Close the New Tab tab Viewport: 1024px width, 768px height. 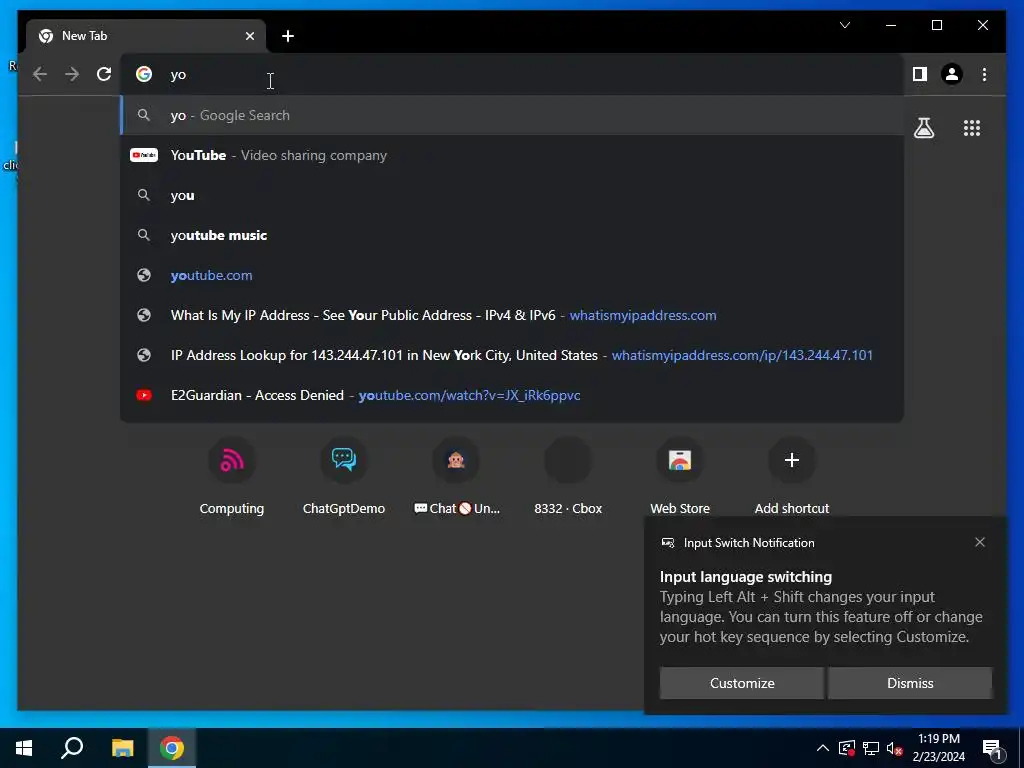point(249,36)
